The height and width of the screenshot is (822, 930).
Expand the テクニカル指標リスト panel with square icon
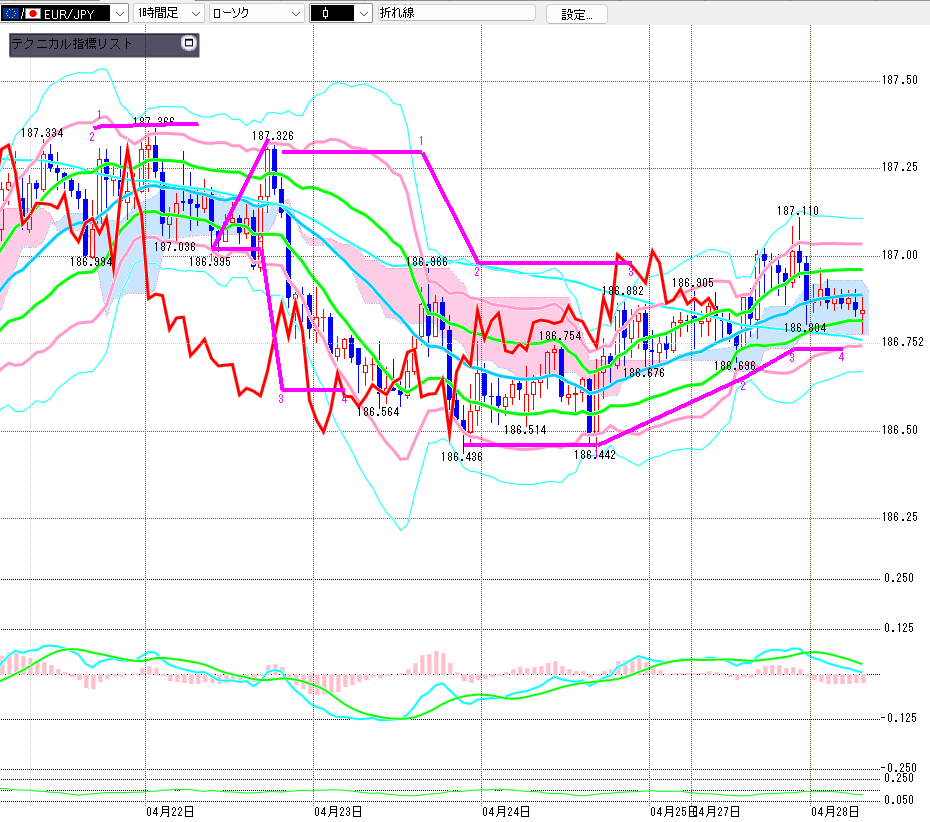187,44
